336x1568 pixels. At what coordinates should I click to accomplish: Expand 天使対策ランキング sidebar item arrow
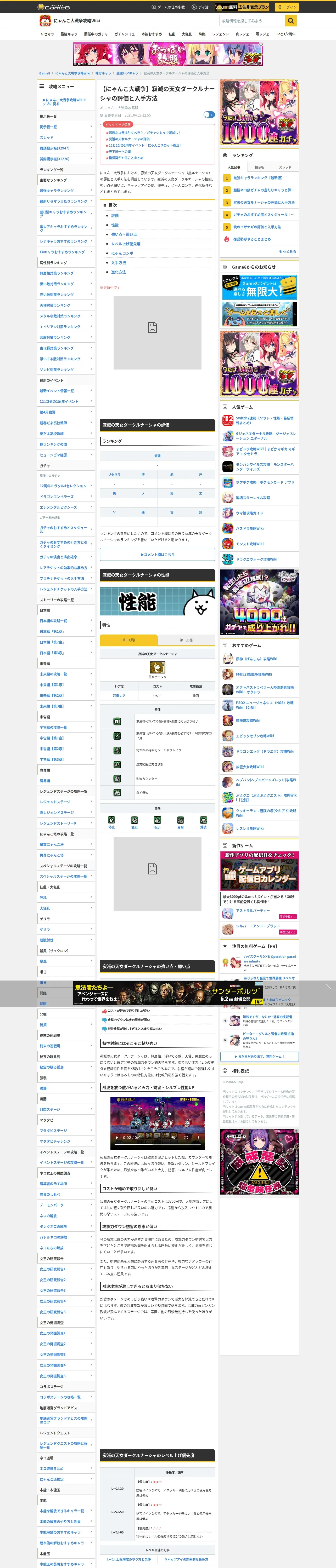point(92,305)
